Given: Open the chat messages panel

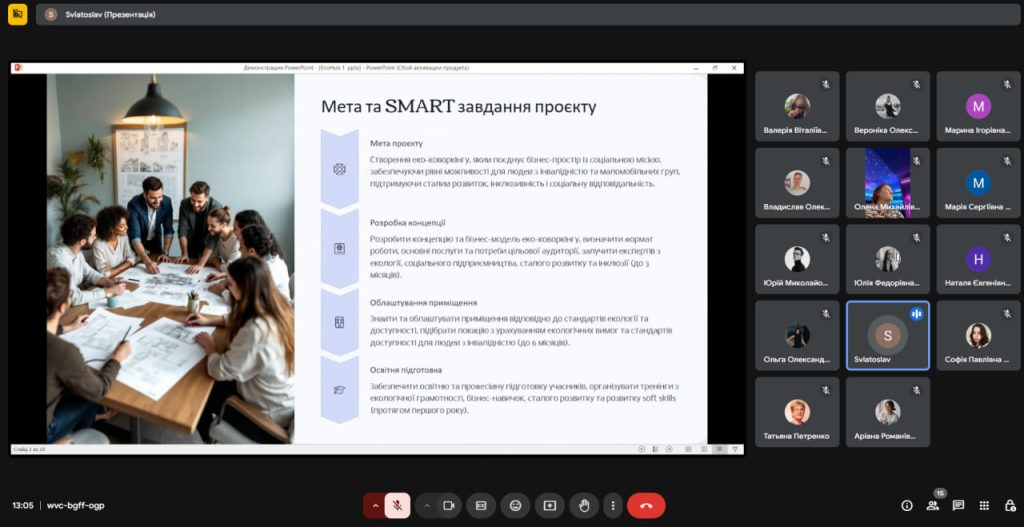Looking at the screenshot, I should [x=958, y=506].
